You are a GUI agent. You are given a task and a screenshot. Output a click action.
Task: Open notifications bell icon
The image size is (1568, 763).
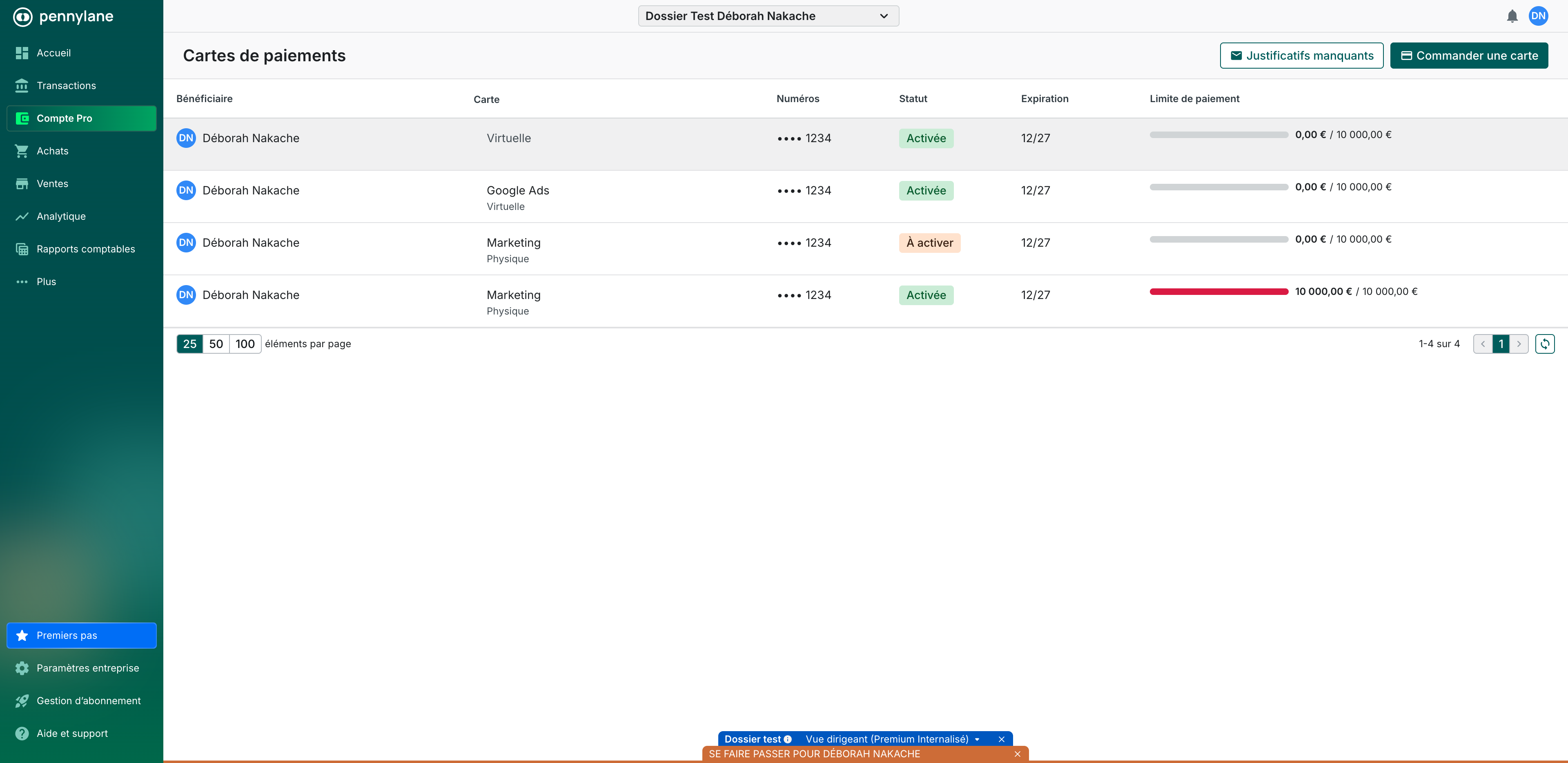click(x=1512, y=16)
